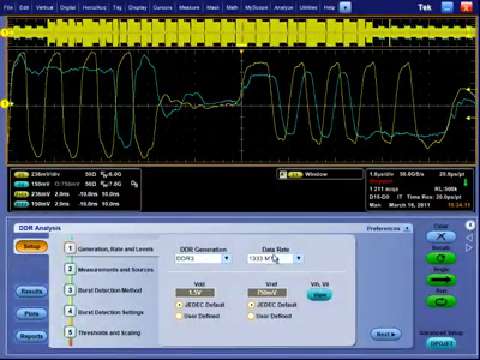Viewport: 480px width, 360px height.
Task: Click the green Run button
Action: click(x=441, y=302)
